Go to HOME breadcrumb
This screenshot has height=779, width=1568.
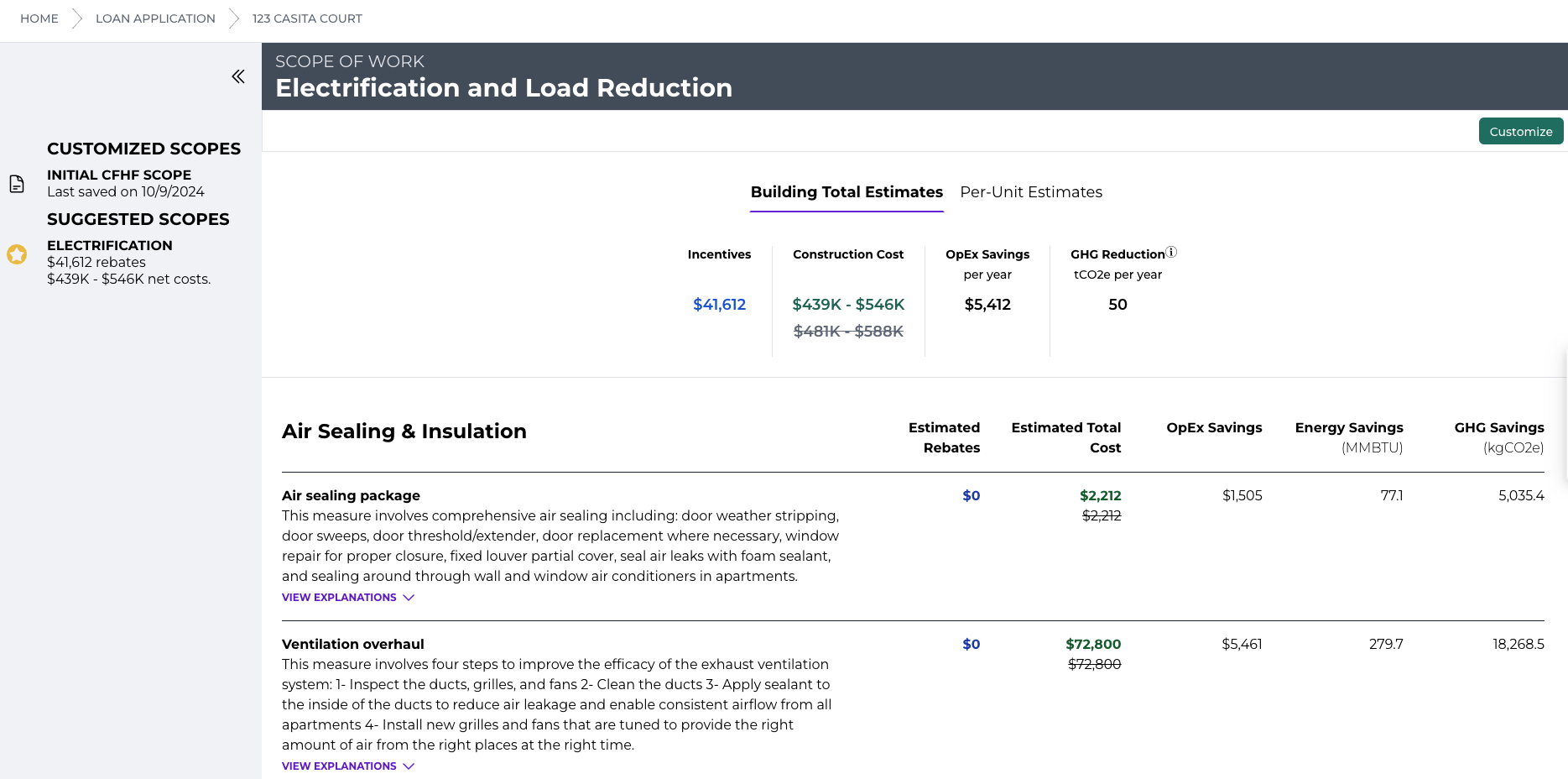click(39, 18)
